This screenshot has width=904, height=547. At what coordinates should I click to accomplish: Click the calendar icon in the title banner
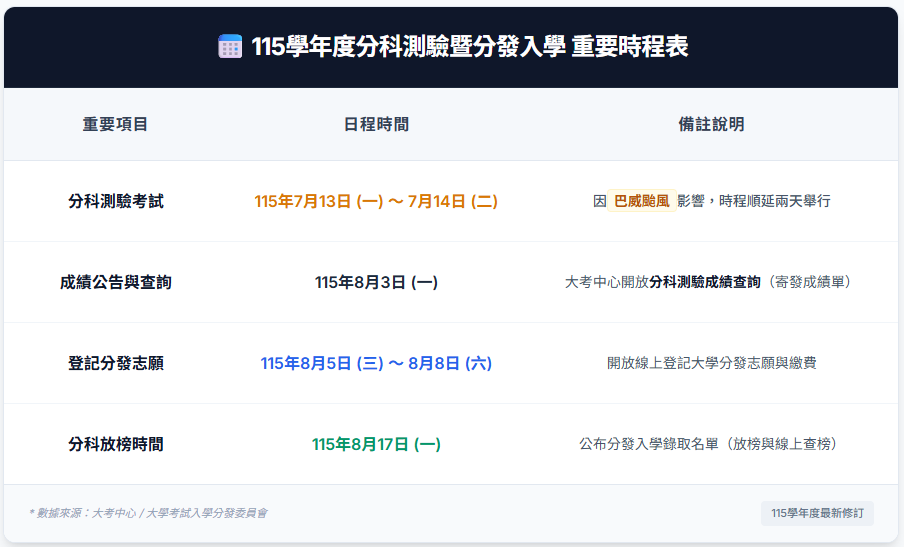(x=230, y=46)
